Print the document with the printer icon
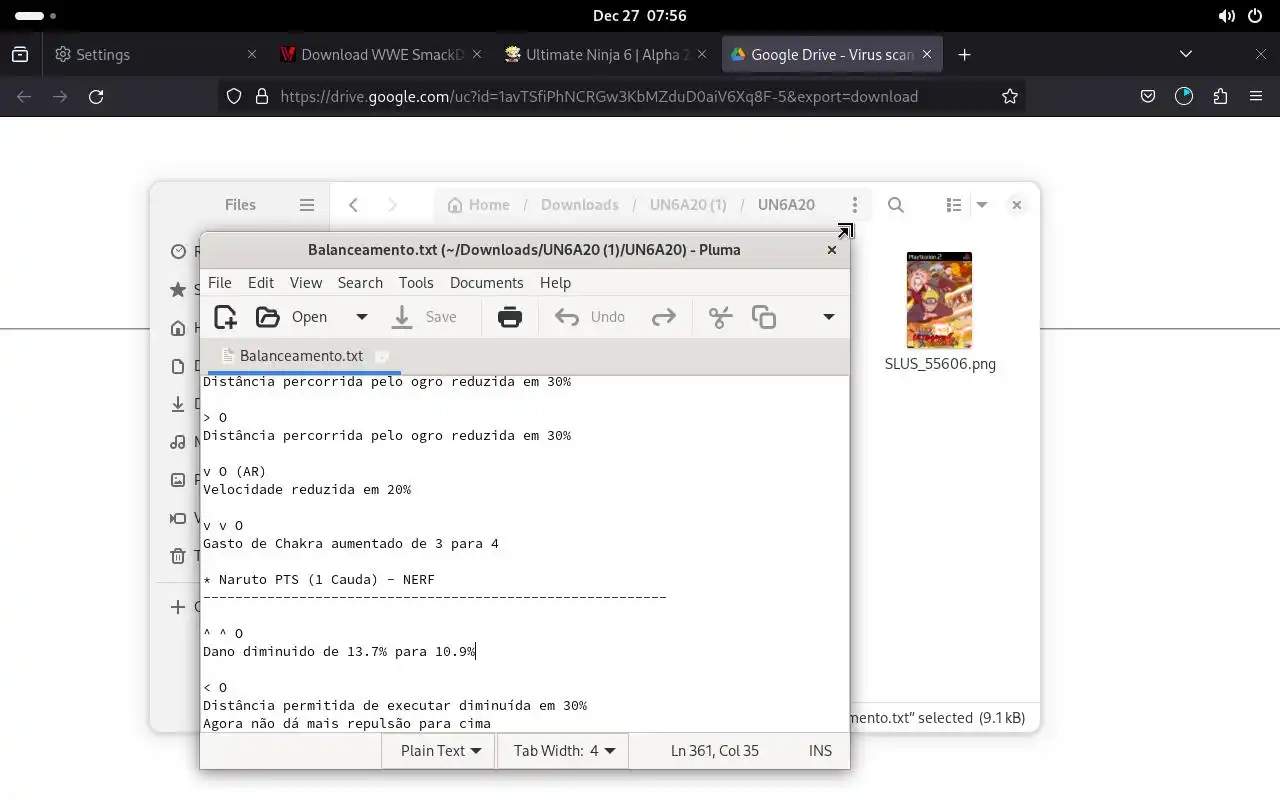This screenshot has width=1280, height=800. click(x=510, y=317)
